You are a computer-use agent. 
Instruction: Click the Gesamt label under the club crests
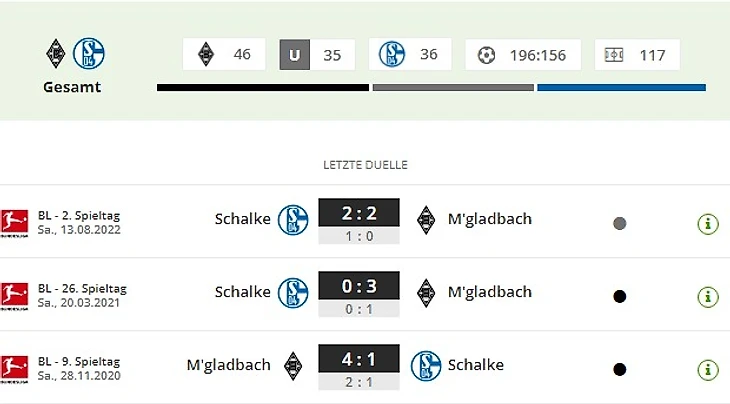pyautogui.click(x=72, y=87)
